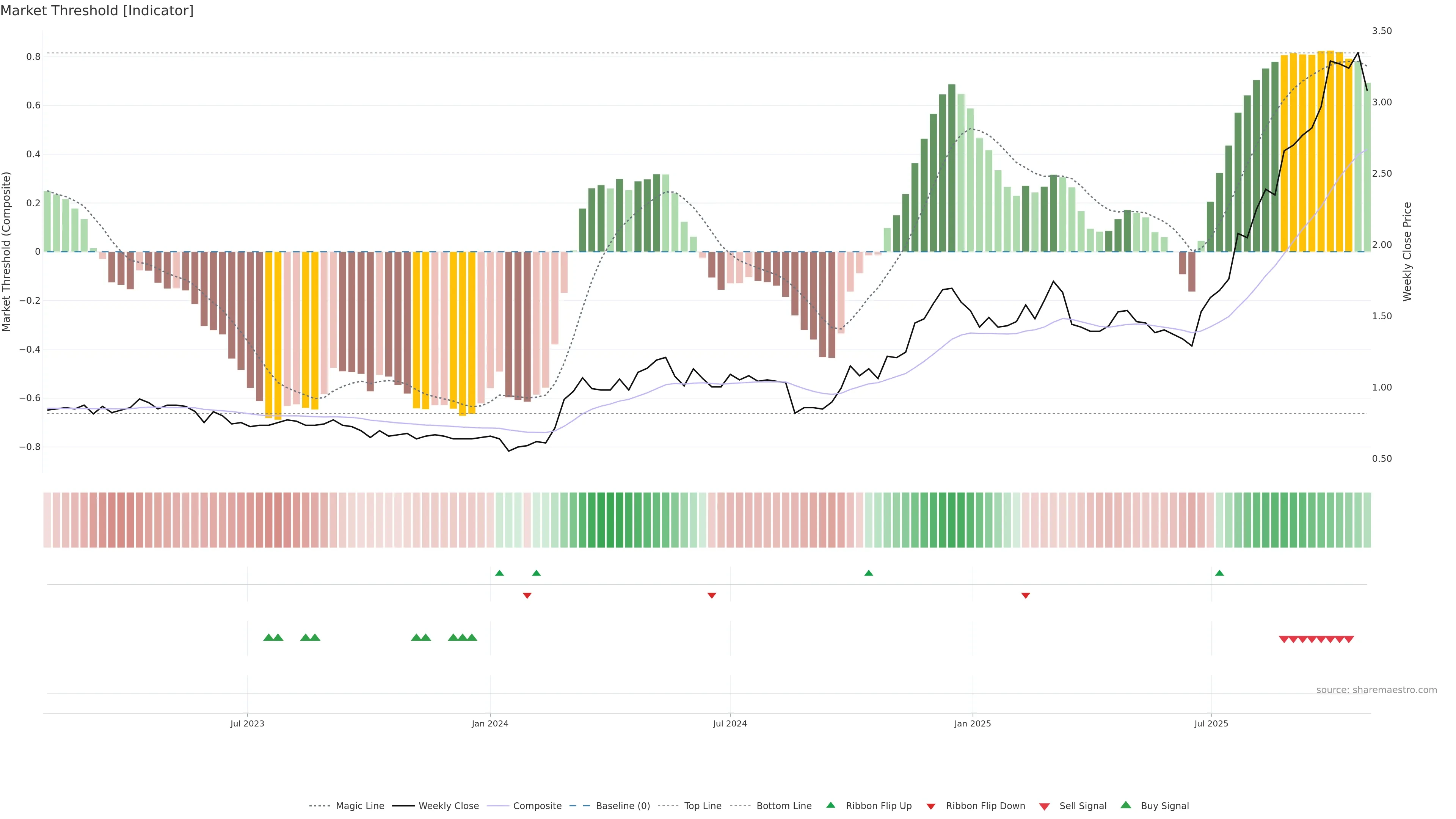This screenshot has width=1456, height=819.
Task: Toggle the Top Line legend entry
Action: (703, 806)
